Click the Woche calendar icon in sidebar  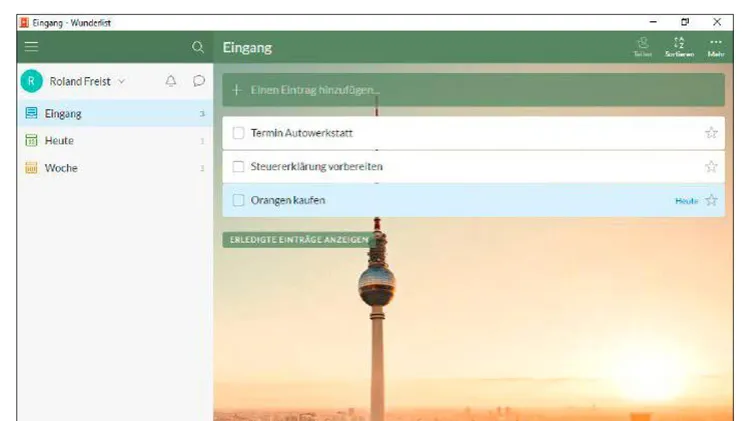(x=31, y=167)
